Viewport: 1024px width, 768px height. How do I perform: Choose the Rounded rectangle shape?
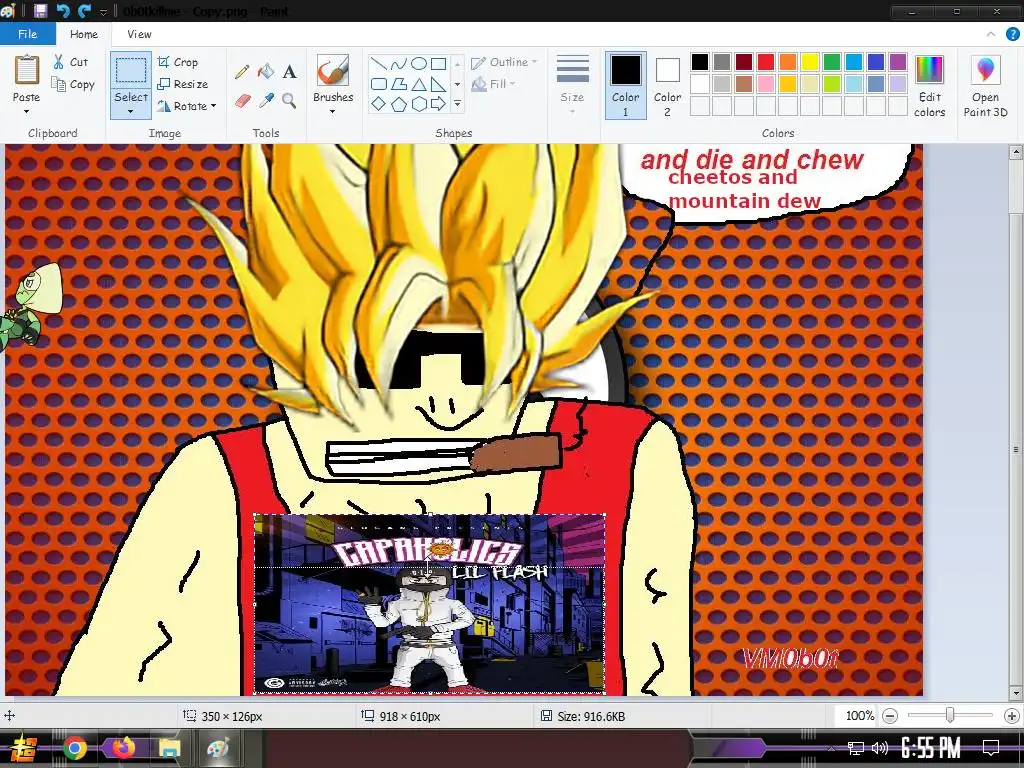click(378, 84)
